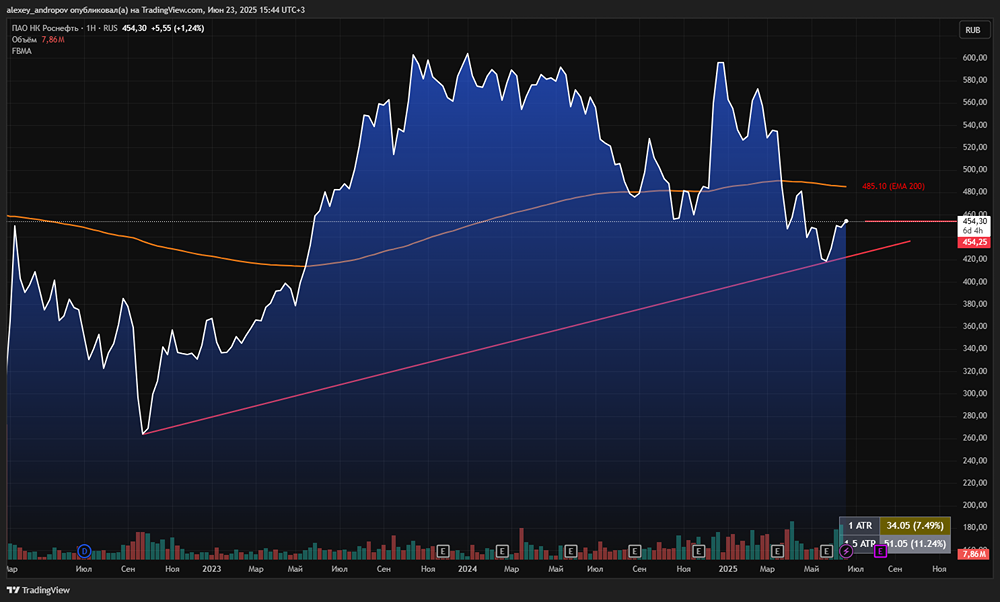Open the earnings E marker by Мар 2025
Viewport: 1000px width, 602px height.
pyautogui.click(x=777, y=551)
